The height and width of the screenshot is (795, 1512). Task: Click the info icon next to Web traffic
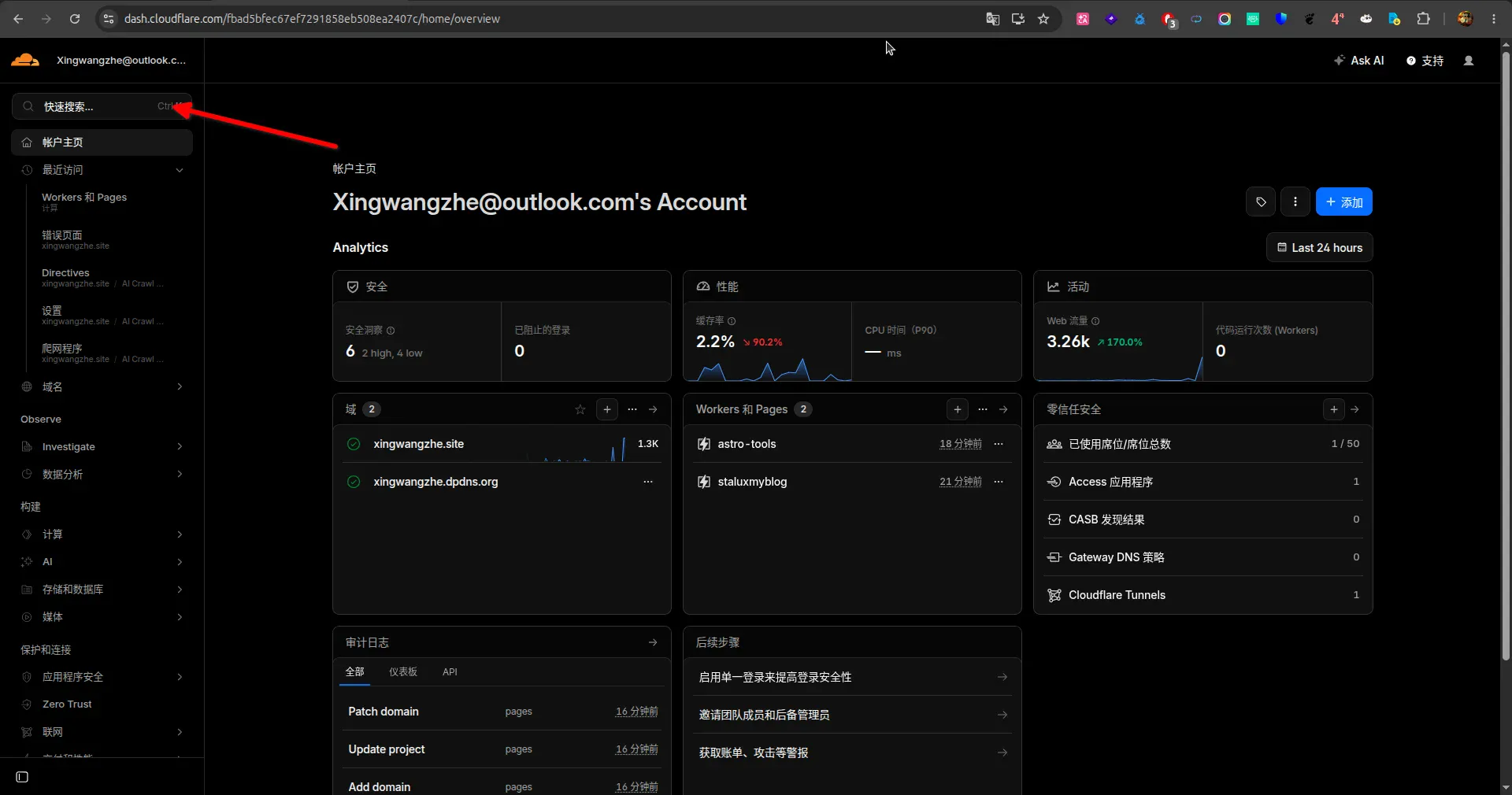pyautogui.click(x=1095, y=321)
